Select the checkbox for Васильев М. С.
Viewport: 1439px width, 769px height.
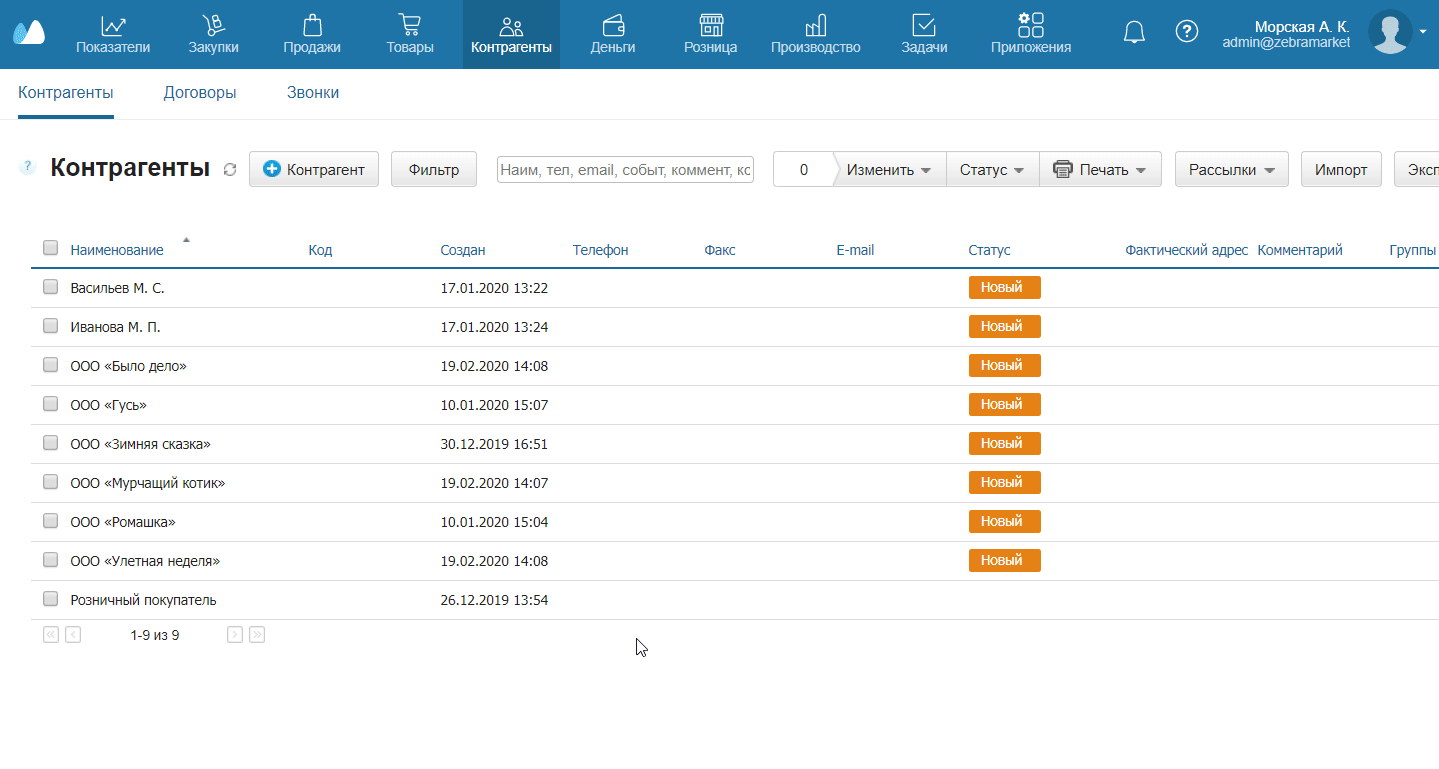pyautogui.click(x=51, y=287)
